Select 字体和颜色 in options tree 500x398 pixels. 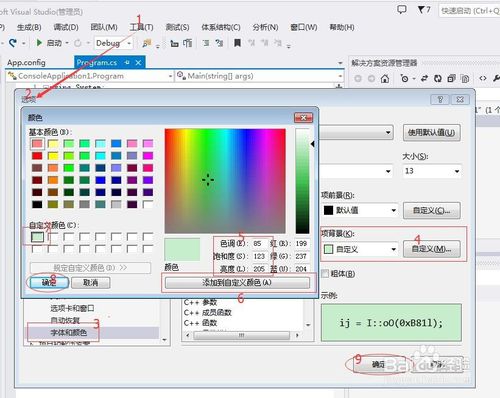(69, 332)
